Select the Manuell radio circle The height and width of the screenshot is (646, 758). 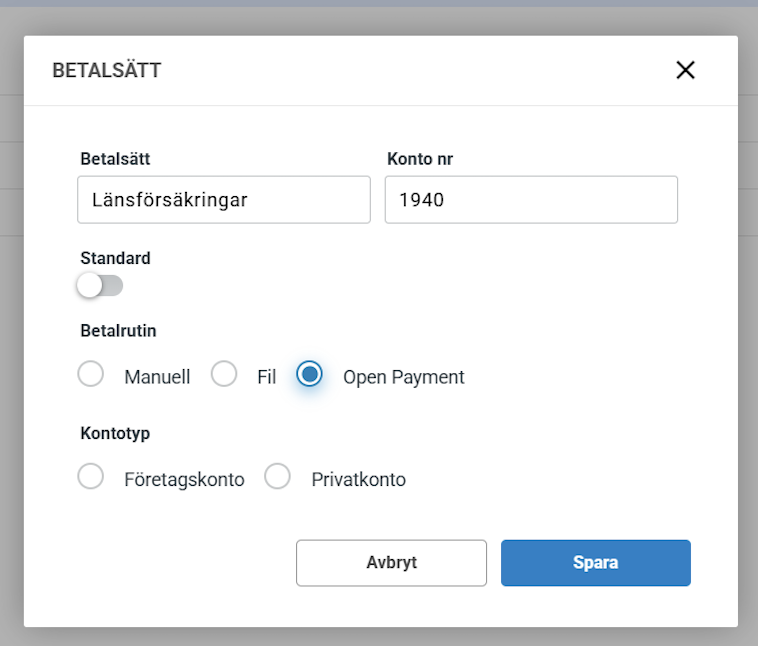pos(90,374)
